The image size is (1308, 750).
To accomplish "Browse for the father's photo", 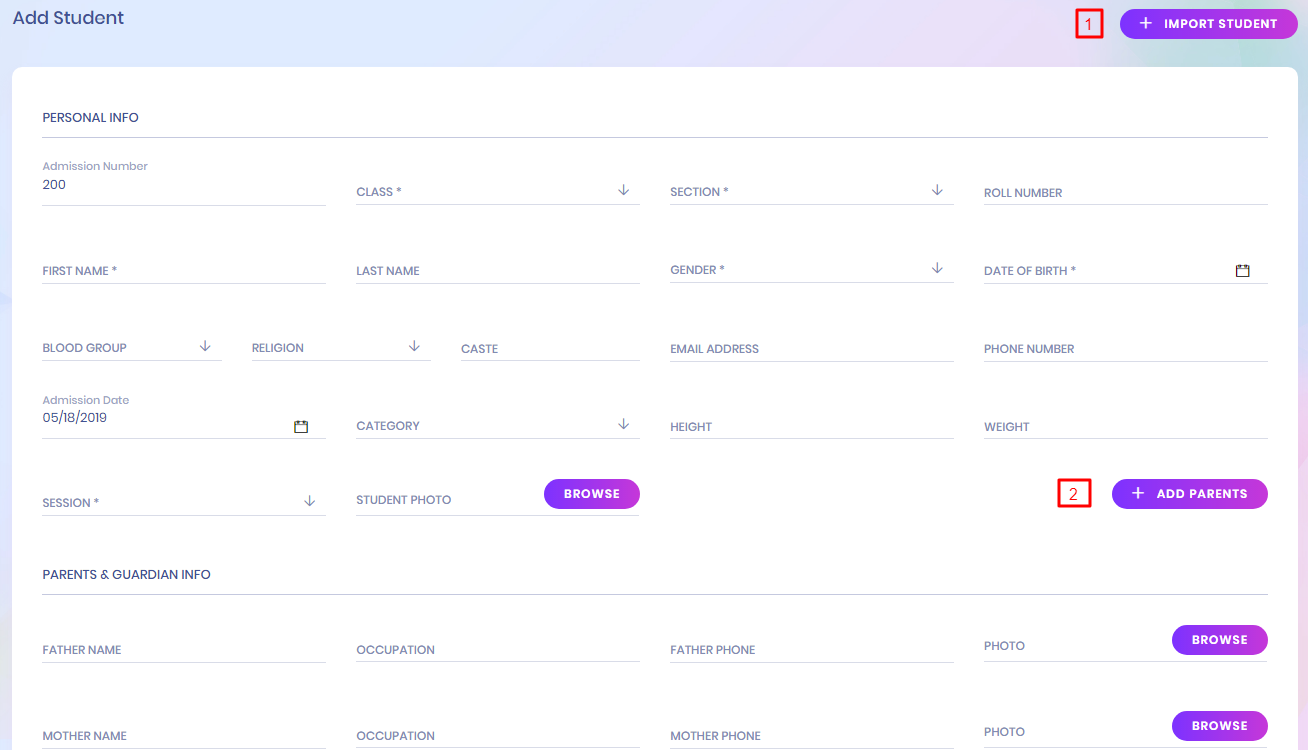I will click(x=1219, y=640).
